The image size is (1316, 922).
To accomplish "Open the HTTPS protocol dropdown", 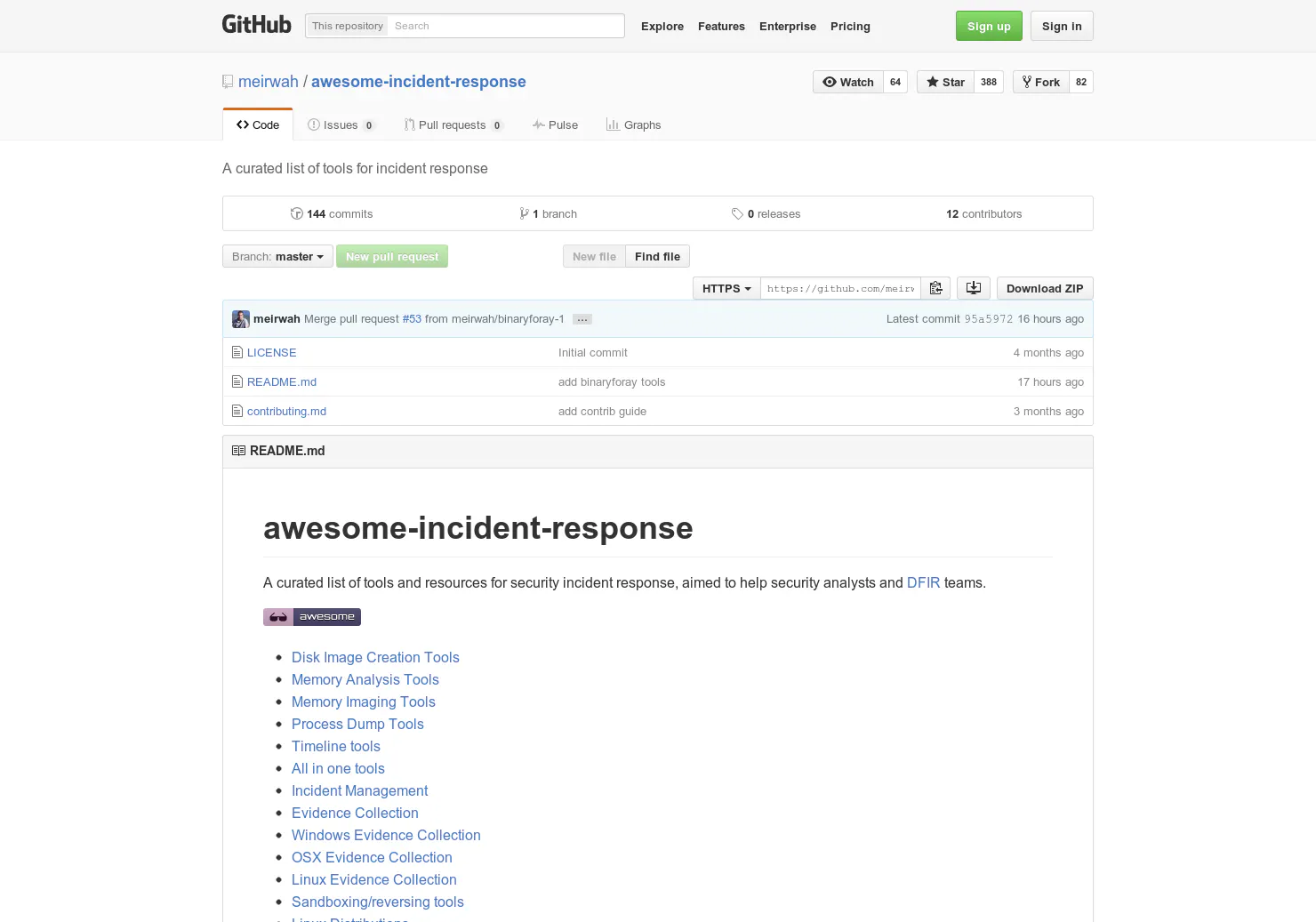I will coord(726,288).
